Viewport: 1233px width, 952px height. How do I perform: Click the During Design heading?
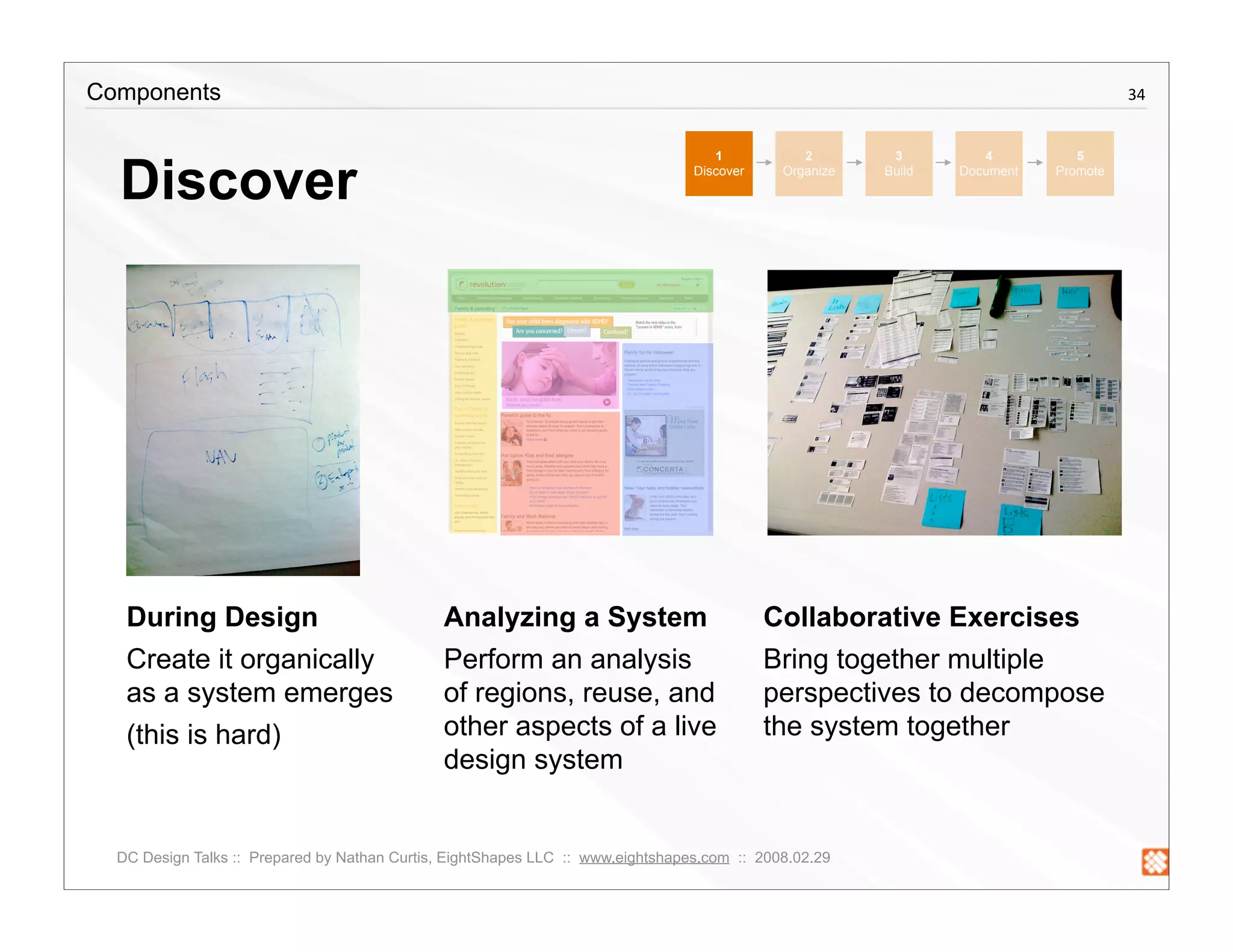pyautogui.click(x=222, y=617)
